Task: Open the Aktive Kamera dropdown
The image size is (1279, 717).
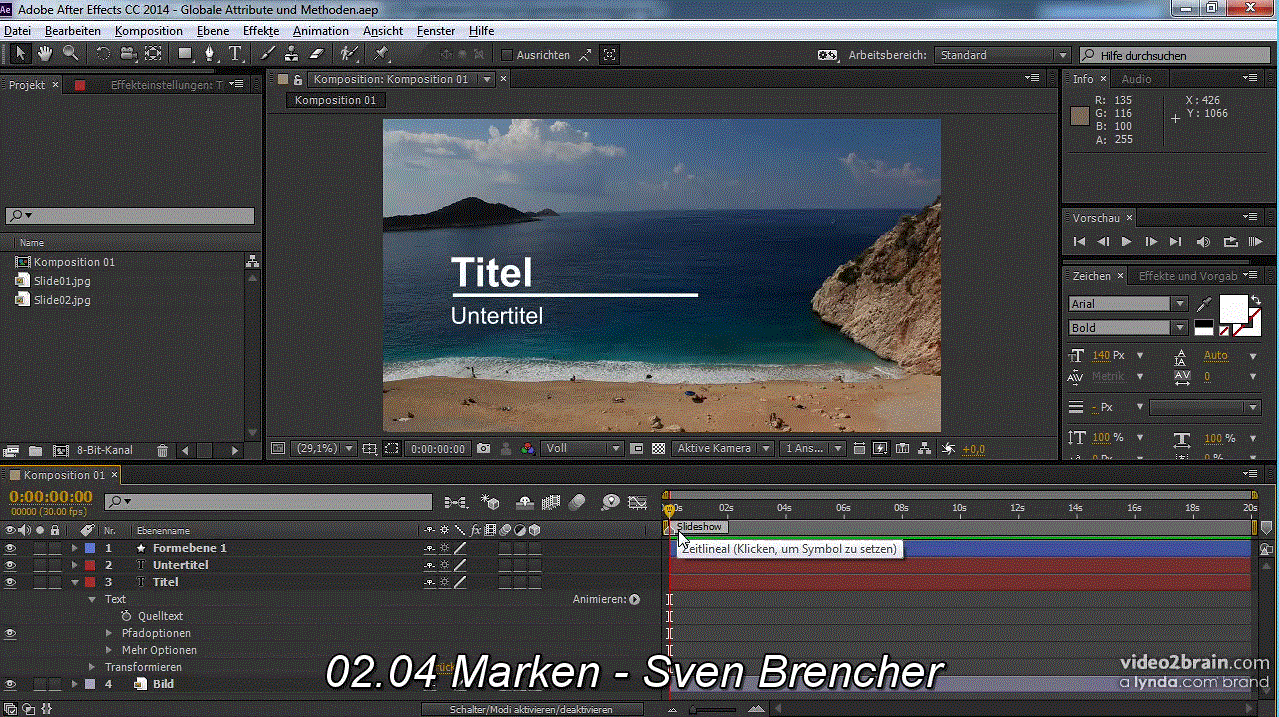Action: tap(723, 449)
